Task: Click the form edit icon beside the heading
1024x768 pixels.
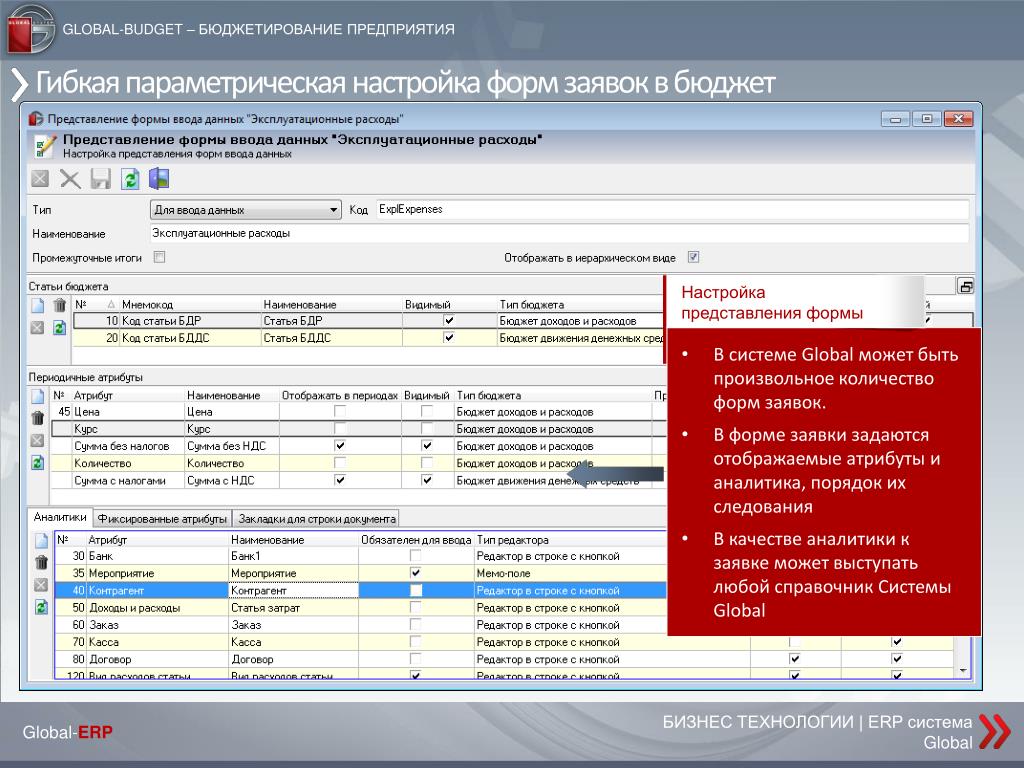Action: click(44, 146)
